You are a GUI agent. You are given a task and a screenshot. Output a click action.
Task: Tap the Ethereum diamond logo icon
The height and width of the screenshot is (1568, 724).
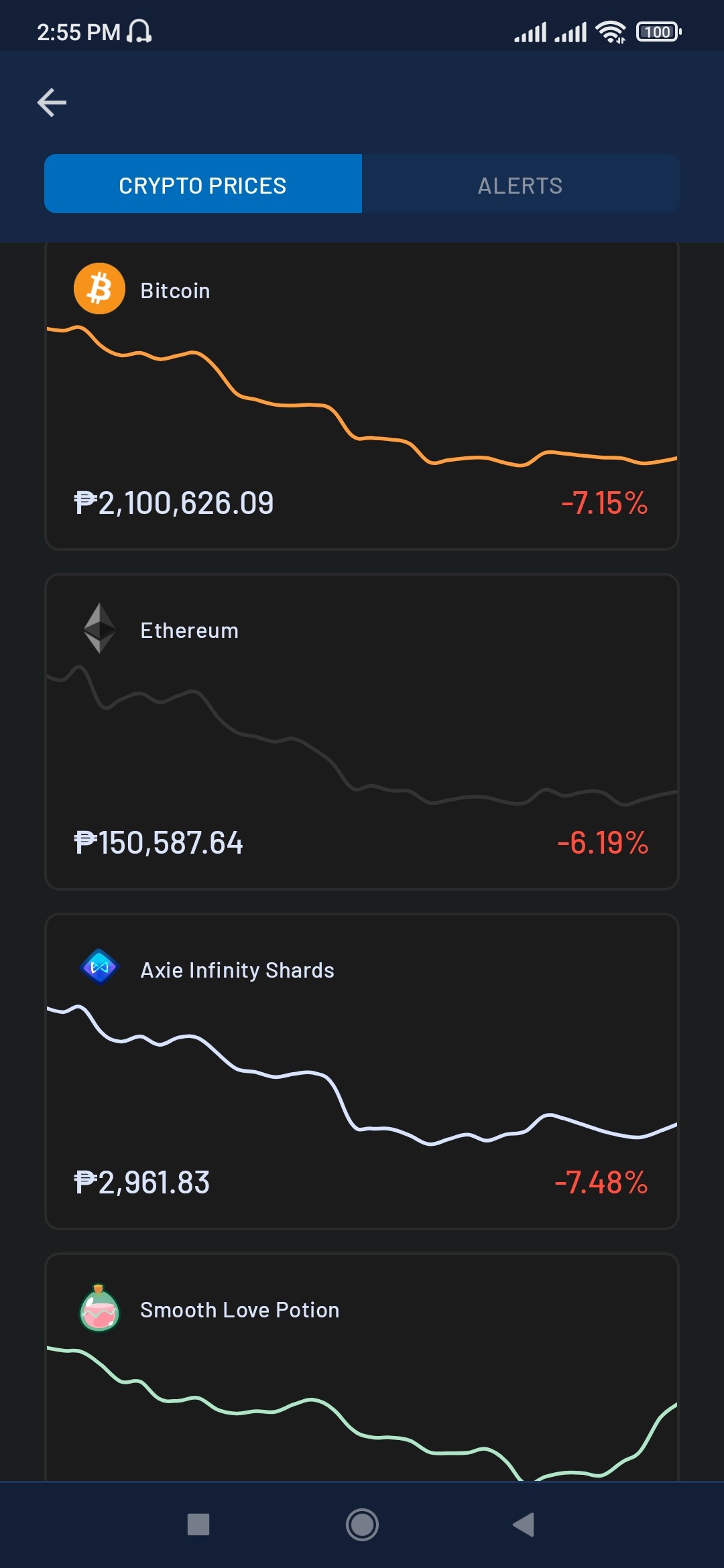point(99,629)
